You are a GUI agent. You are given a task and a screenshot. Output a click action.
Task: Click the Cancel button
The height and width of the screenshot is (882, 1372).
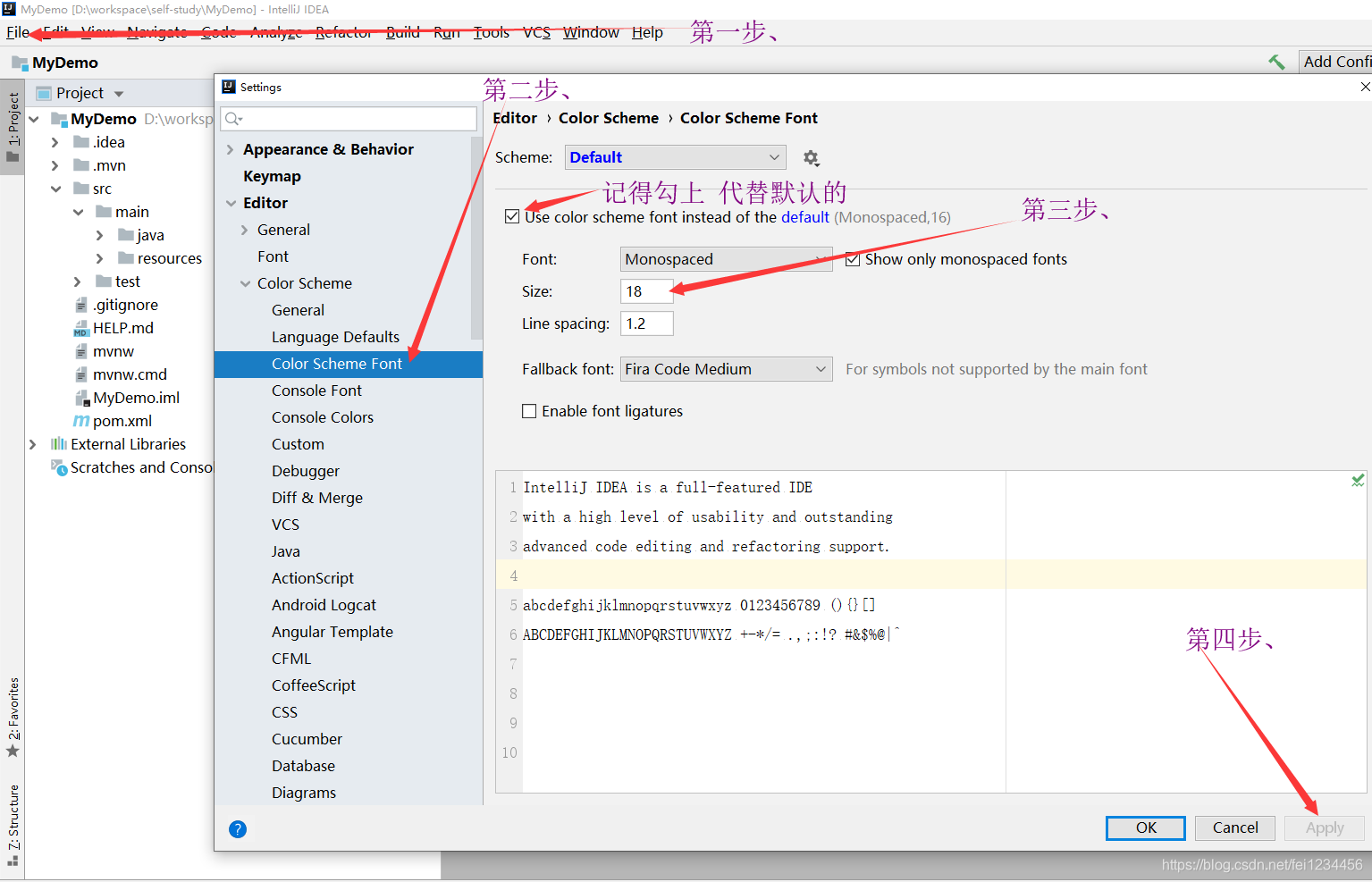click(x=1235, y=827)
